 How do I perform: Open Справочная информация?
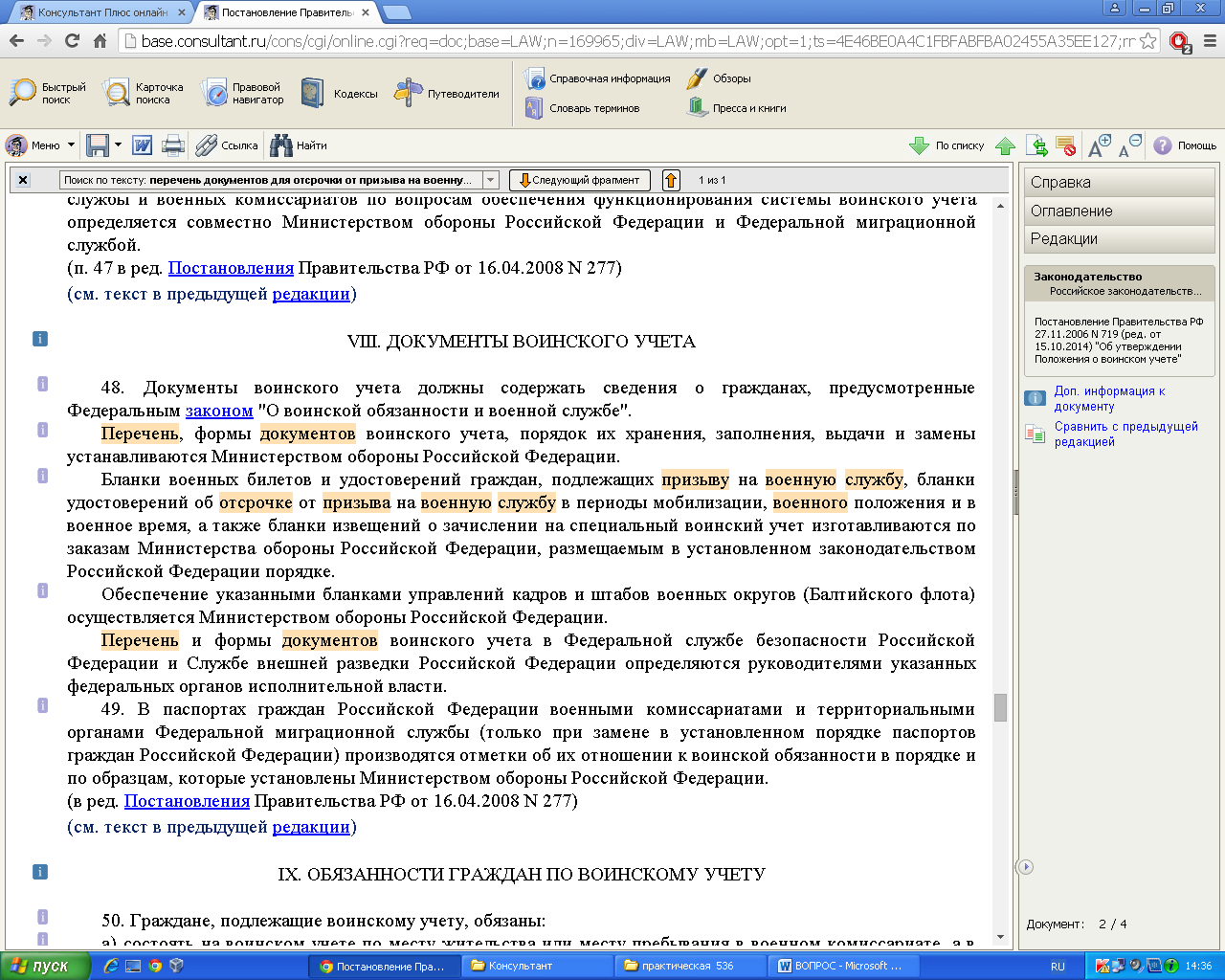click(597, 78)
